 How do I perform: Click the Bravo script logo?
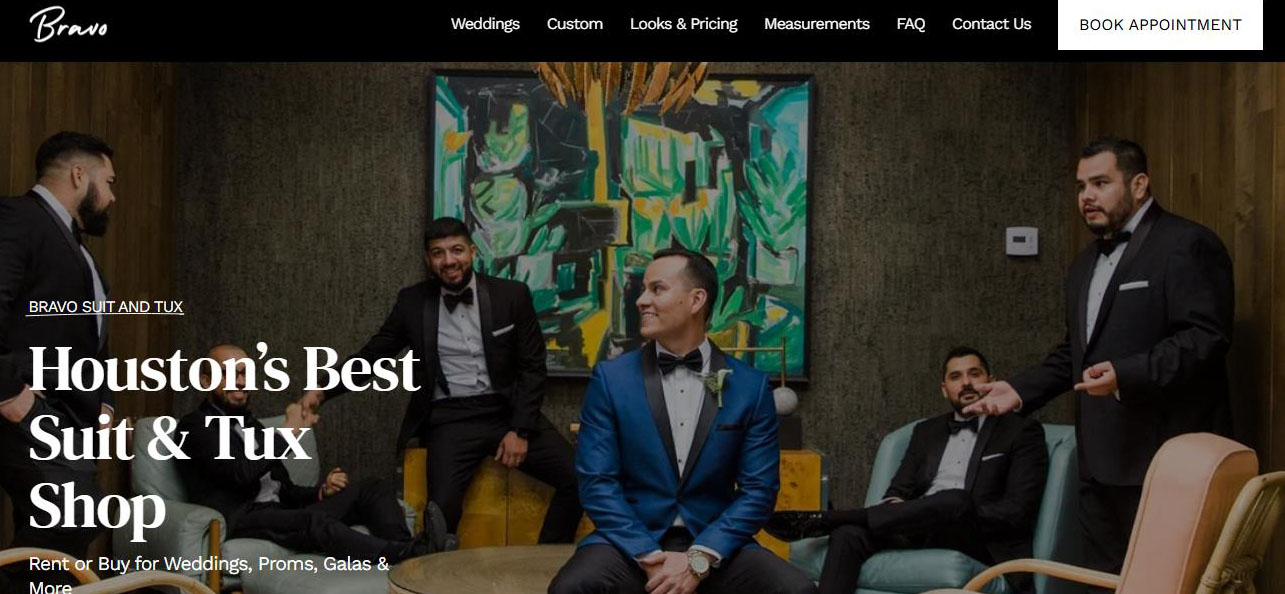coord(68,24)
